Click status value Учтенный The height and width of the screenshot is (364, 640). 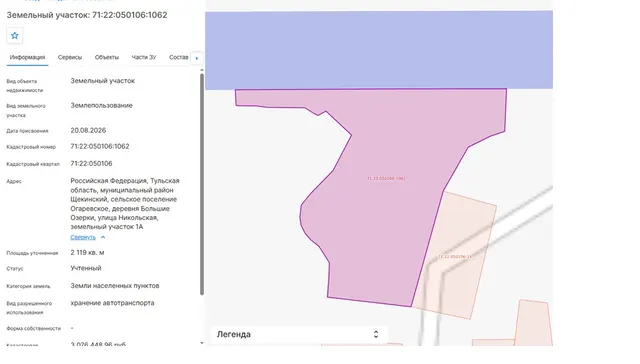tap(86, 268)
